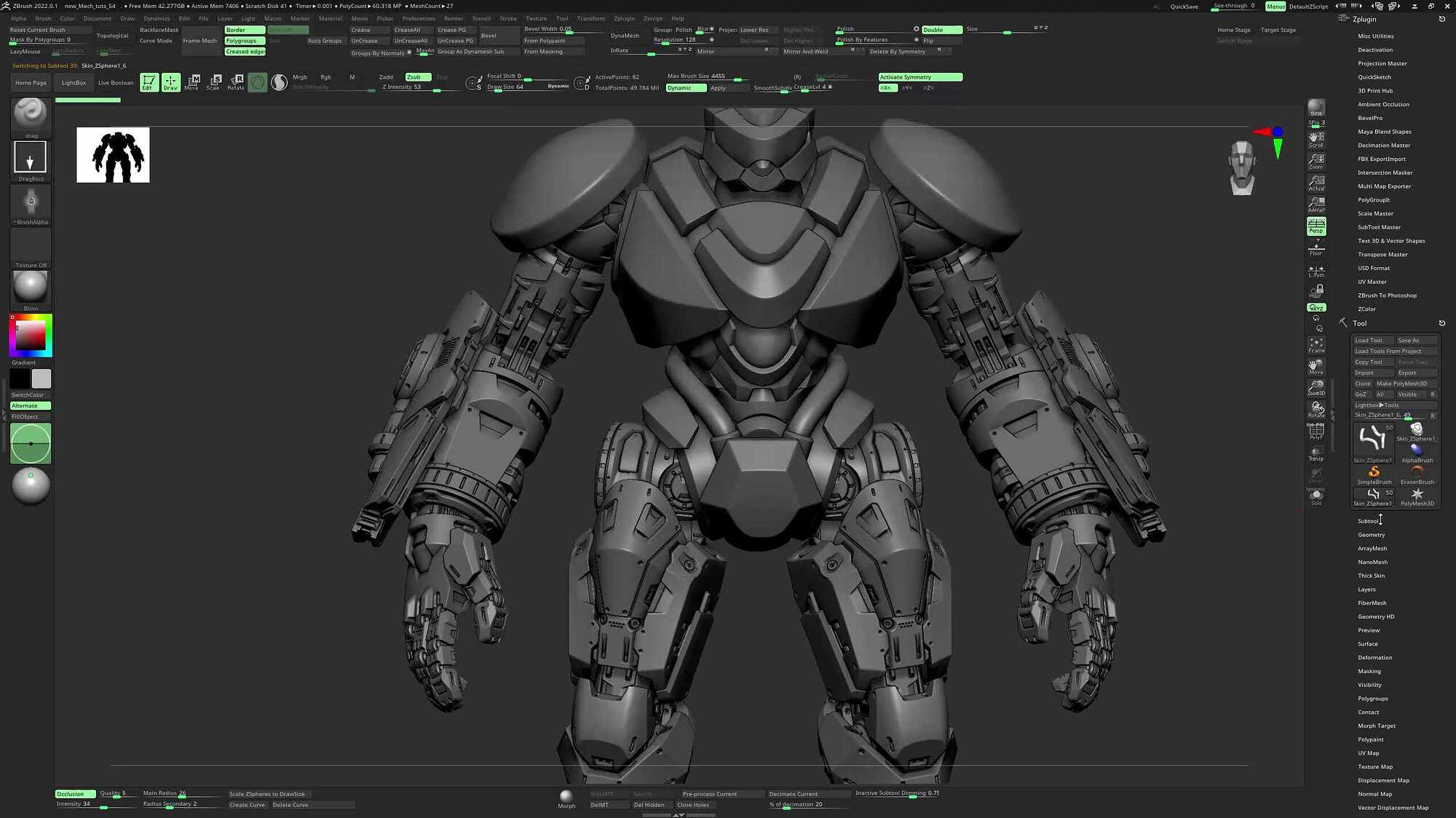Screen dimensions: 1456x818
Task: Switch to Local symmetry with the L.Sym icon
Action: pos(1316,271)
